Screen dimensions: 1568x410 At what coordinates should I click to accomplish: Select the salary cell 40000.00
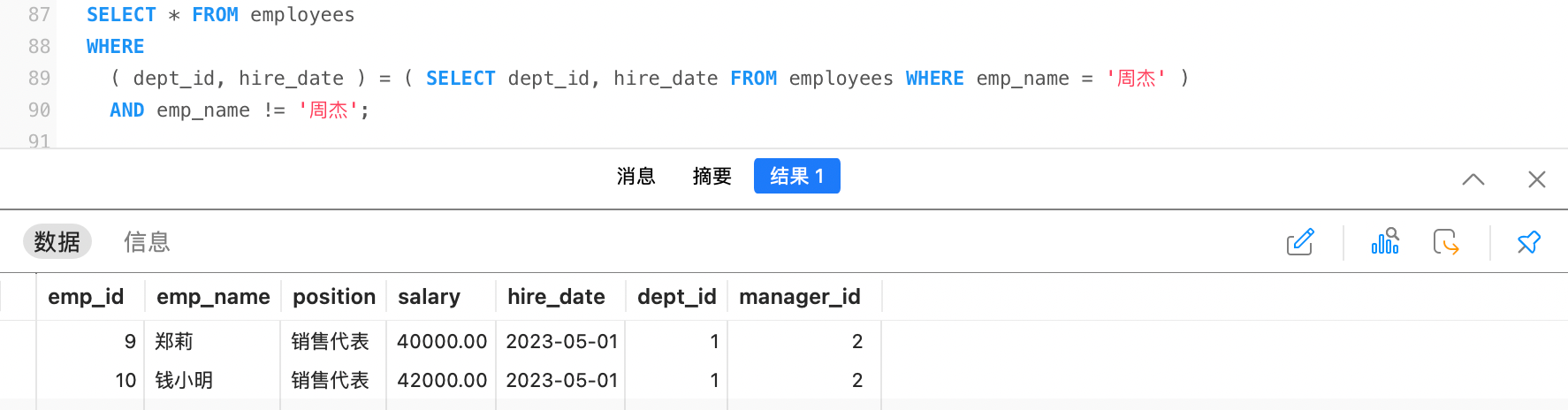click(x=442, y=341)
